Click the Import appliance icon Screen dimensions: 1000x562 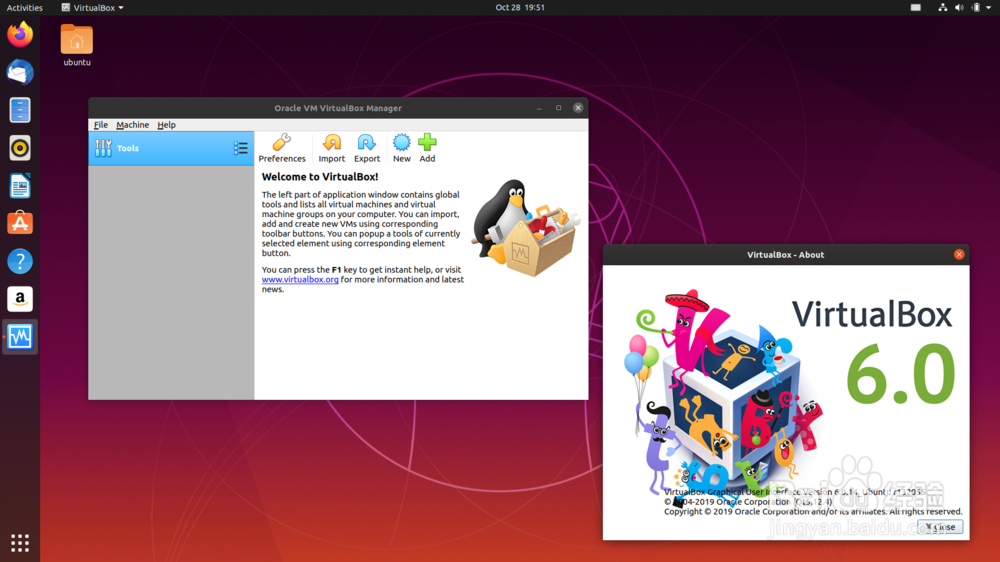332,148
